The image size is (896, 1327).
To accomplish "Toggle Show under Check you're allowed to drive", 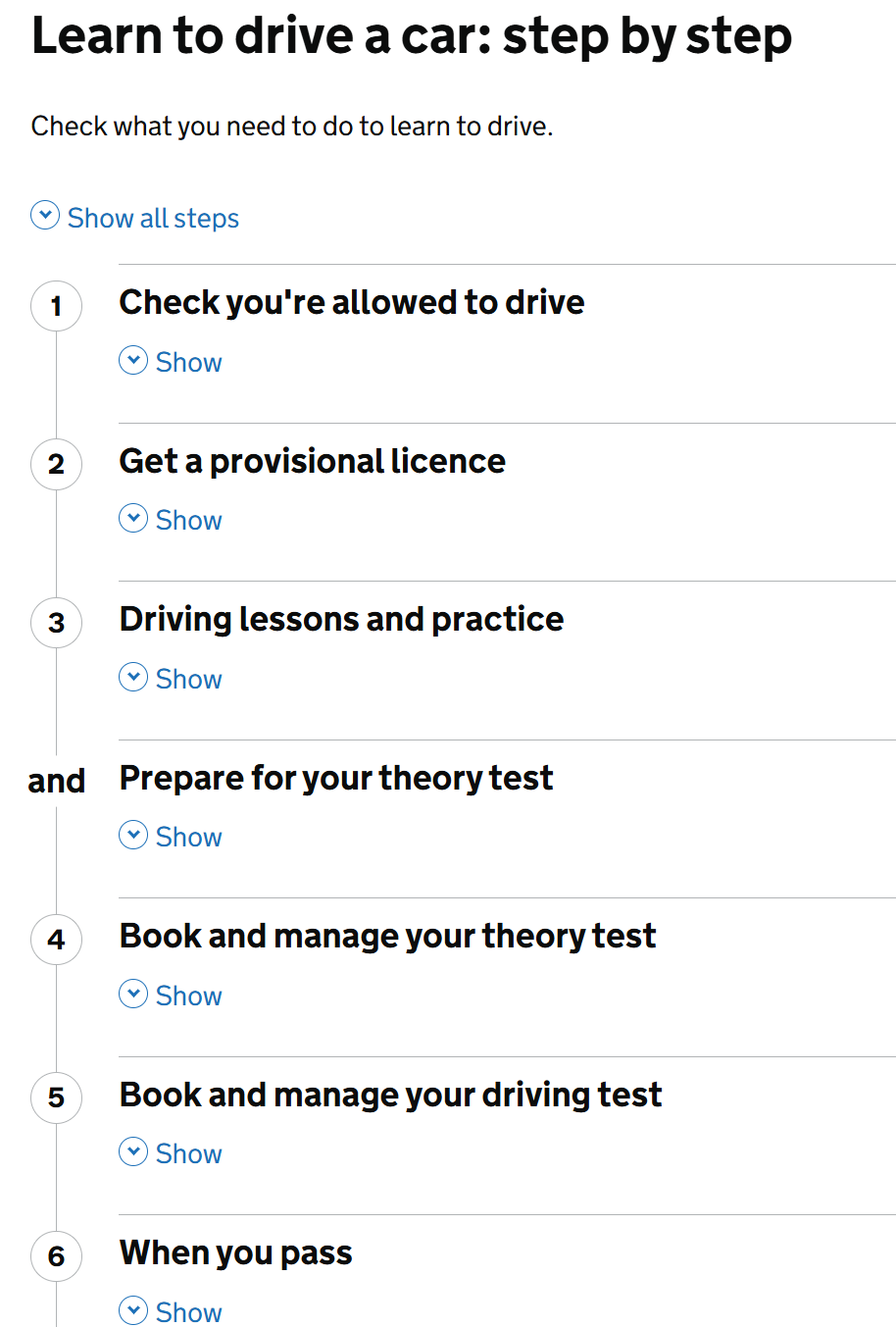I will pyautogui.click(x=188, y=362).
